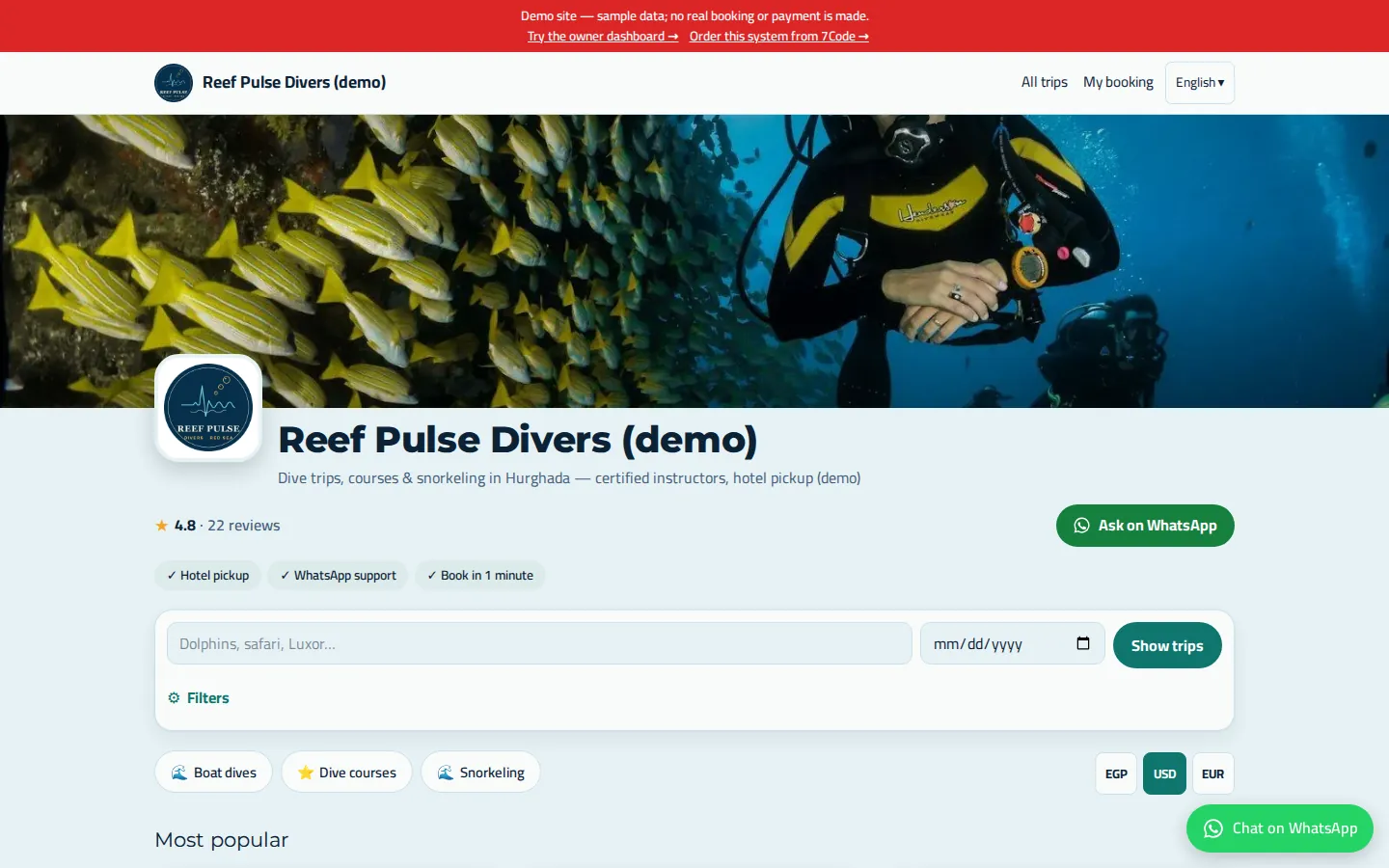Click the large Reef Pulse profile logo

tap(208, 408)
